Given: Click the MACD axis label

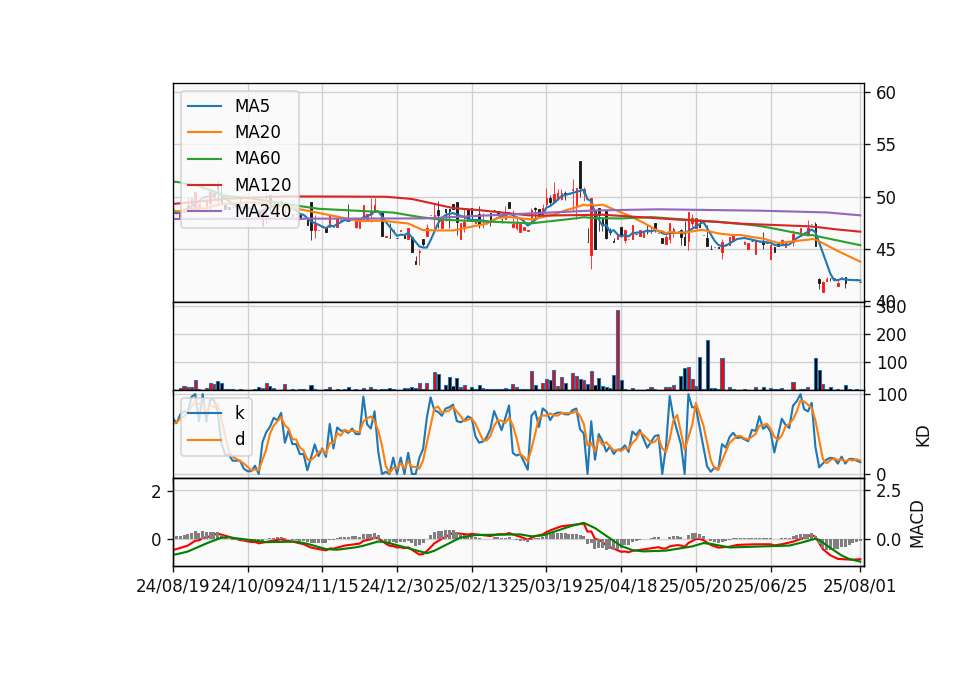Looking at the screenshot, I should pyautogui.click(x=917, y=524).
